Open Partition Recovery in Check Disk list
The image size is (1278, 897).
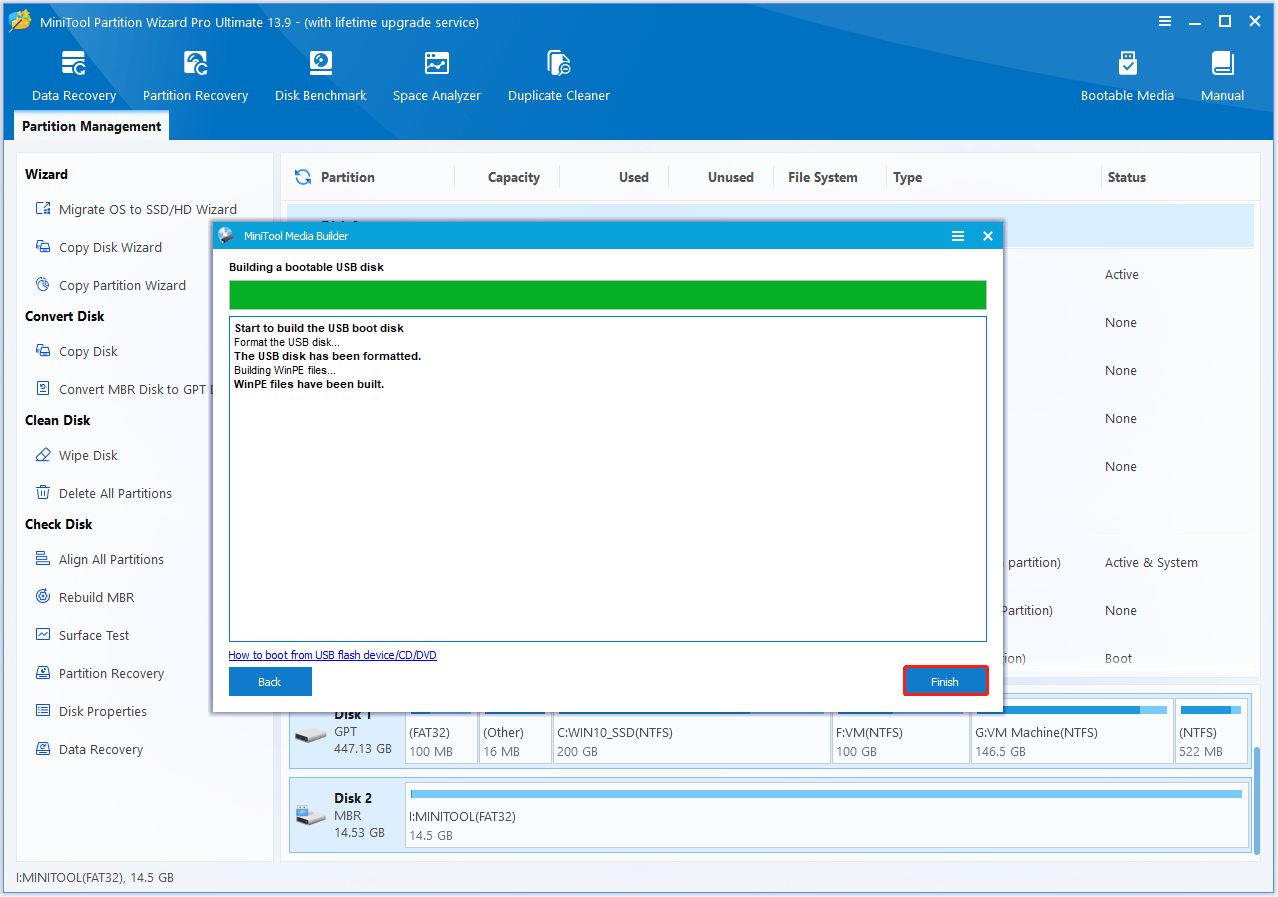click(x=99, y=673)
